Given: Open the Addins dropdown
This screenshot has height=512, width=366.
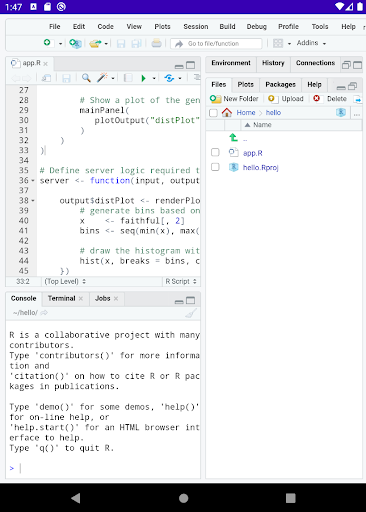Looking at the screenshot, I should (311, 43).
